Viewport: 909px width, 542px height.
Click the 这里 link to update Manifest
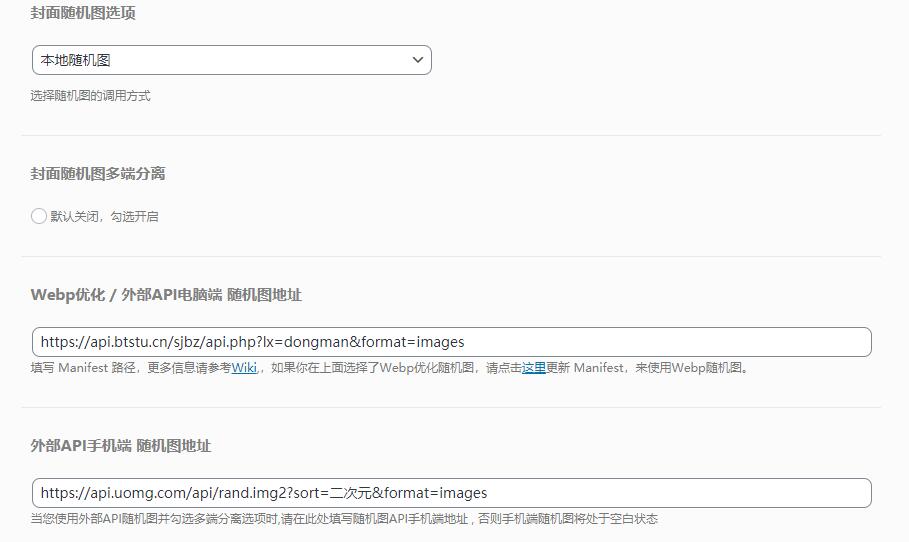(x=534, y=368)
